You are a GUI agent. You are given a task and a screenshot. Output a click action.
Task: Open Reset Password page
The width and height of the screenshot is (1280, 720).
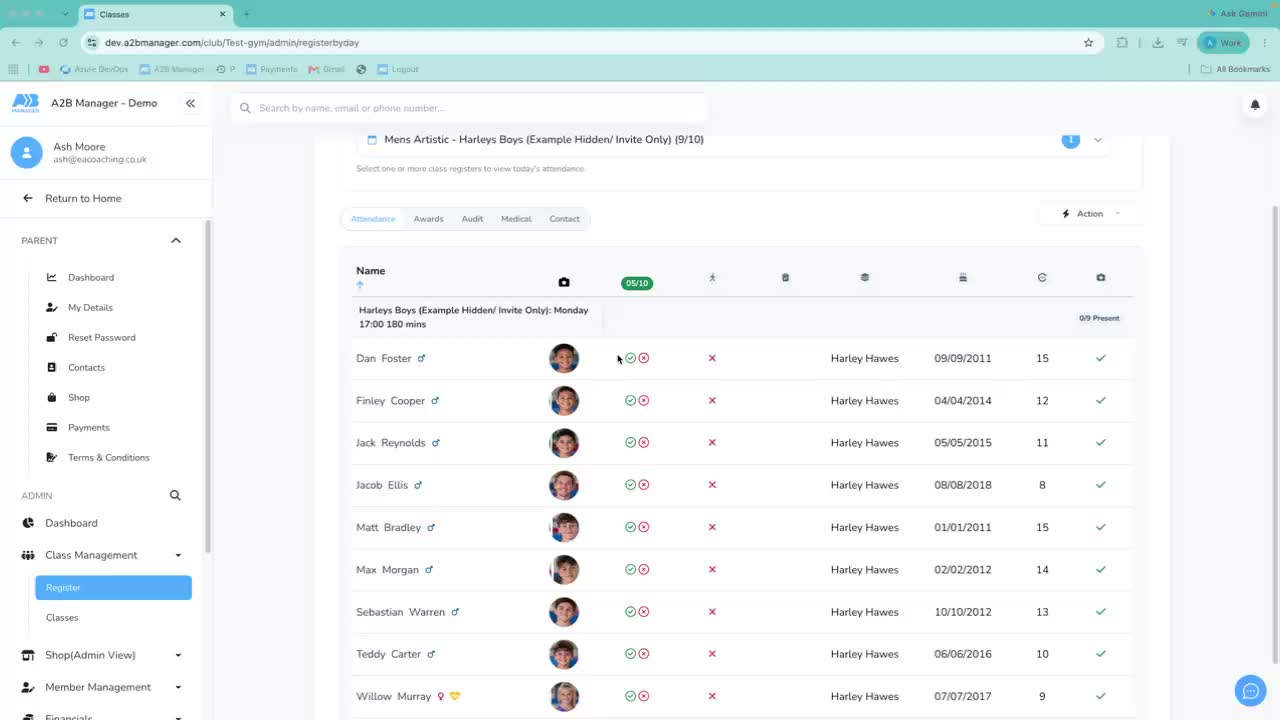[x=101, y=337]
